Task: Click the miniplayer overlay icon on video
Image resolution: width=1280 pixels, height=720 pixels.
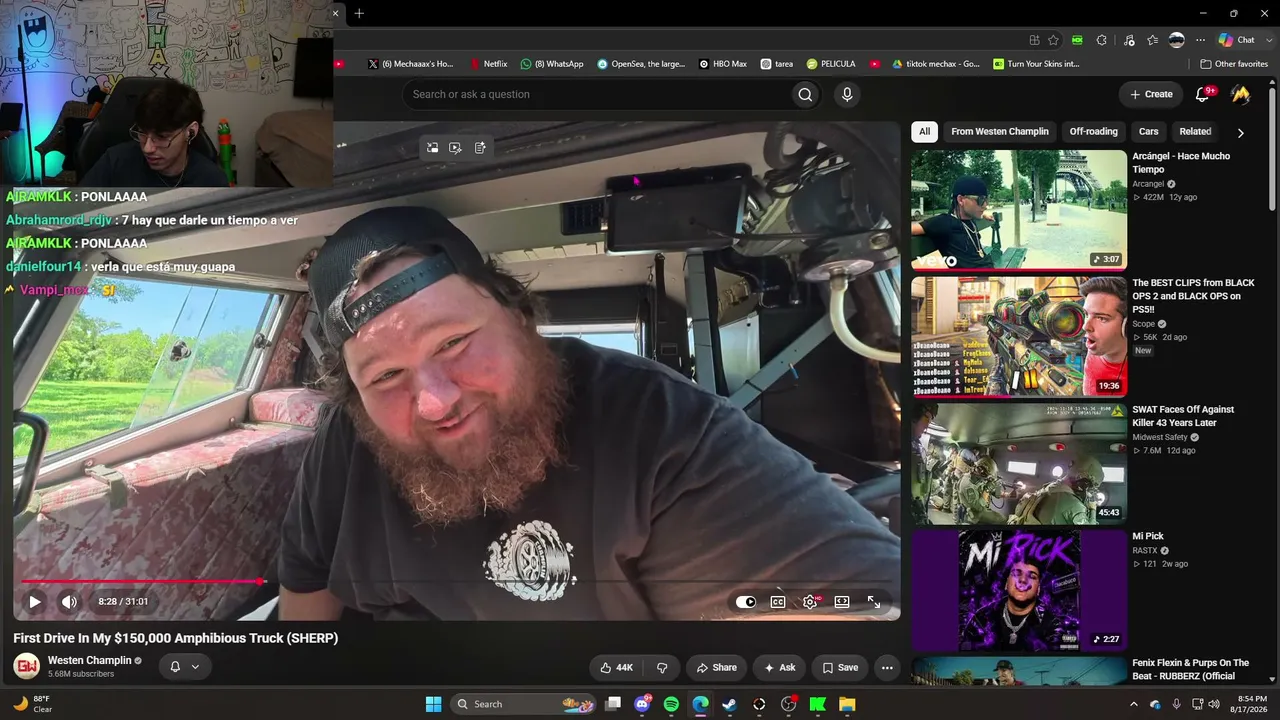Action: pos(432,148)
